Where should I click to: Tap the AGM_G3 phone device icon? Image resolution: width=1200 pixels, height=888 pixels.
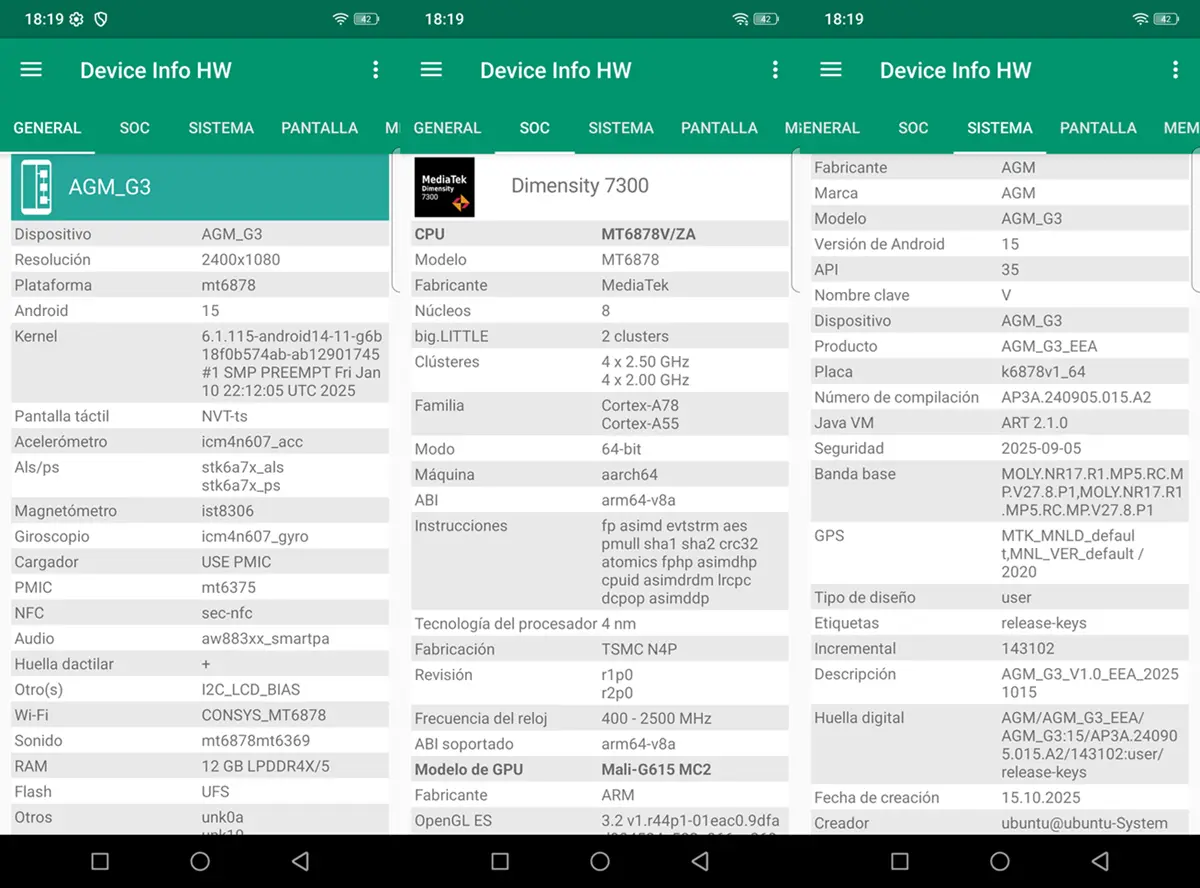pos(36,186)
